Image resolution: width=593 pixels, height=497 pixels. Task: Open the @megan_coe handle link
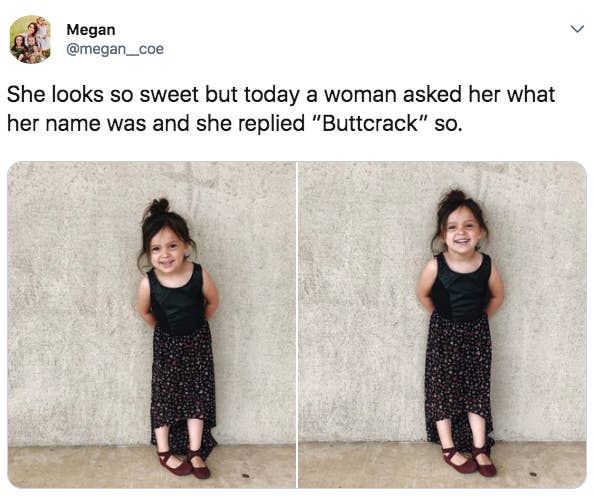115,49
